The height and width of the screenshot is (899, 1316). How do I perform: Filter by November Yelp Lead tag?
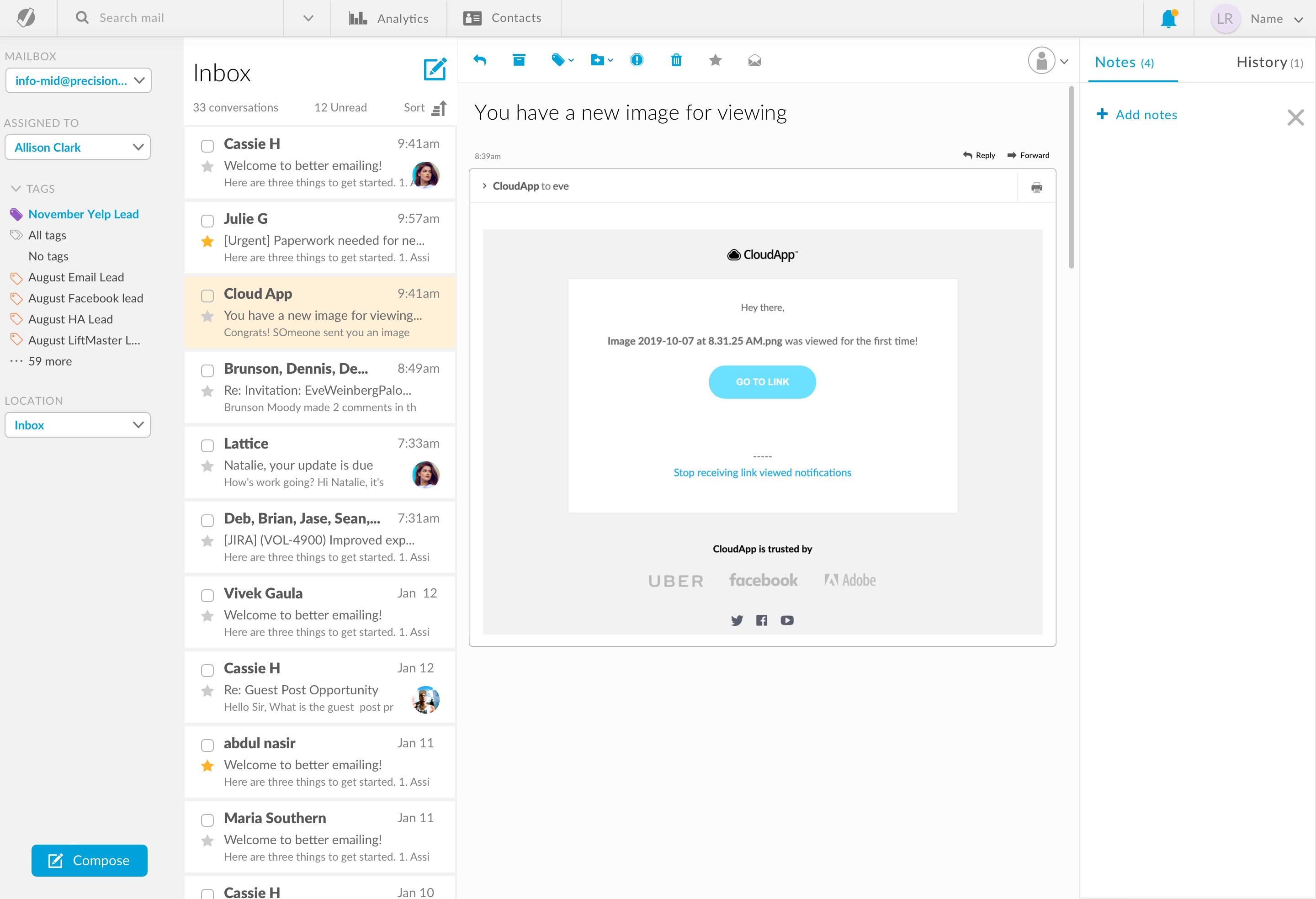tap(83, 214)
